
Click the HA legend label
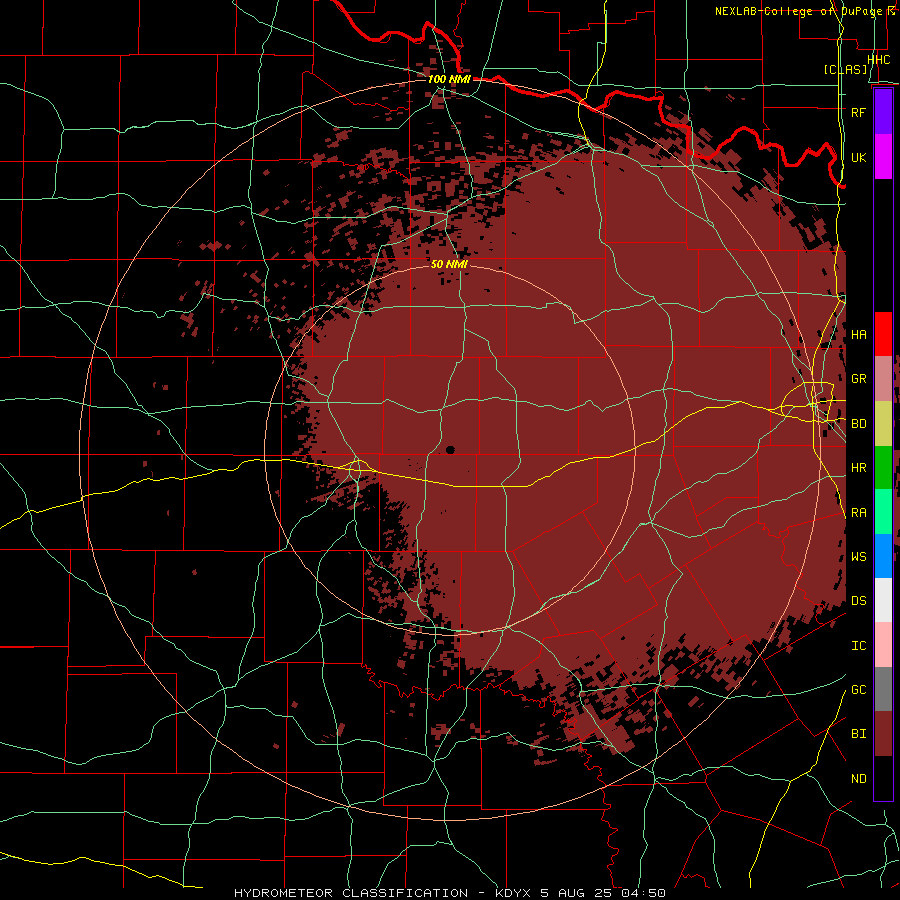point(858,334)
